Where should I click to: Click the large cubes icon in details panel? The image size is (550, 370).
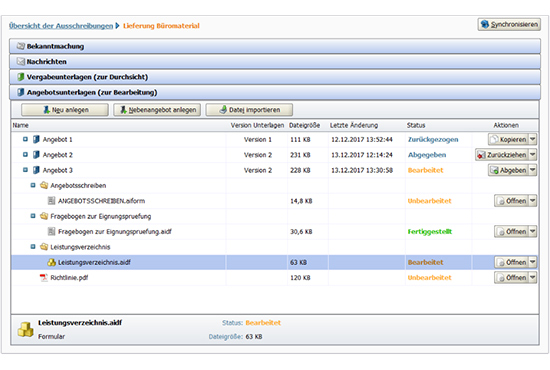[x=26, y=329]
